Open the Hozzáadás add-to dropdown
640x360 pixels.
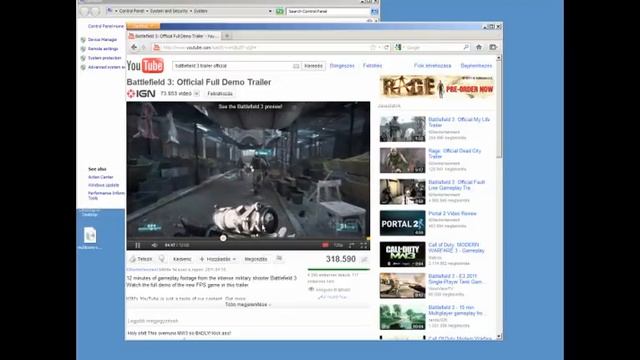click(218, 259)
